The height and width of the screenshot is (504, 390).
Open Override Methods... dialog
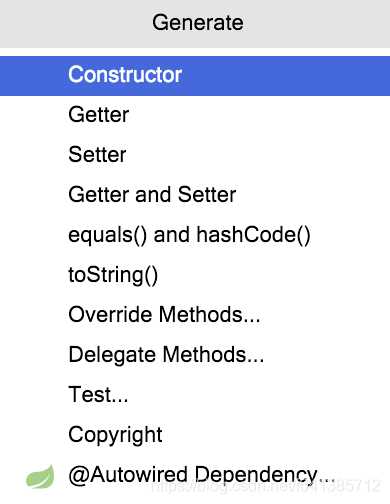click(195, 315)
